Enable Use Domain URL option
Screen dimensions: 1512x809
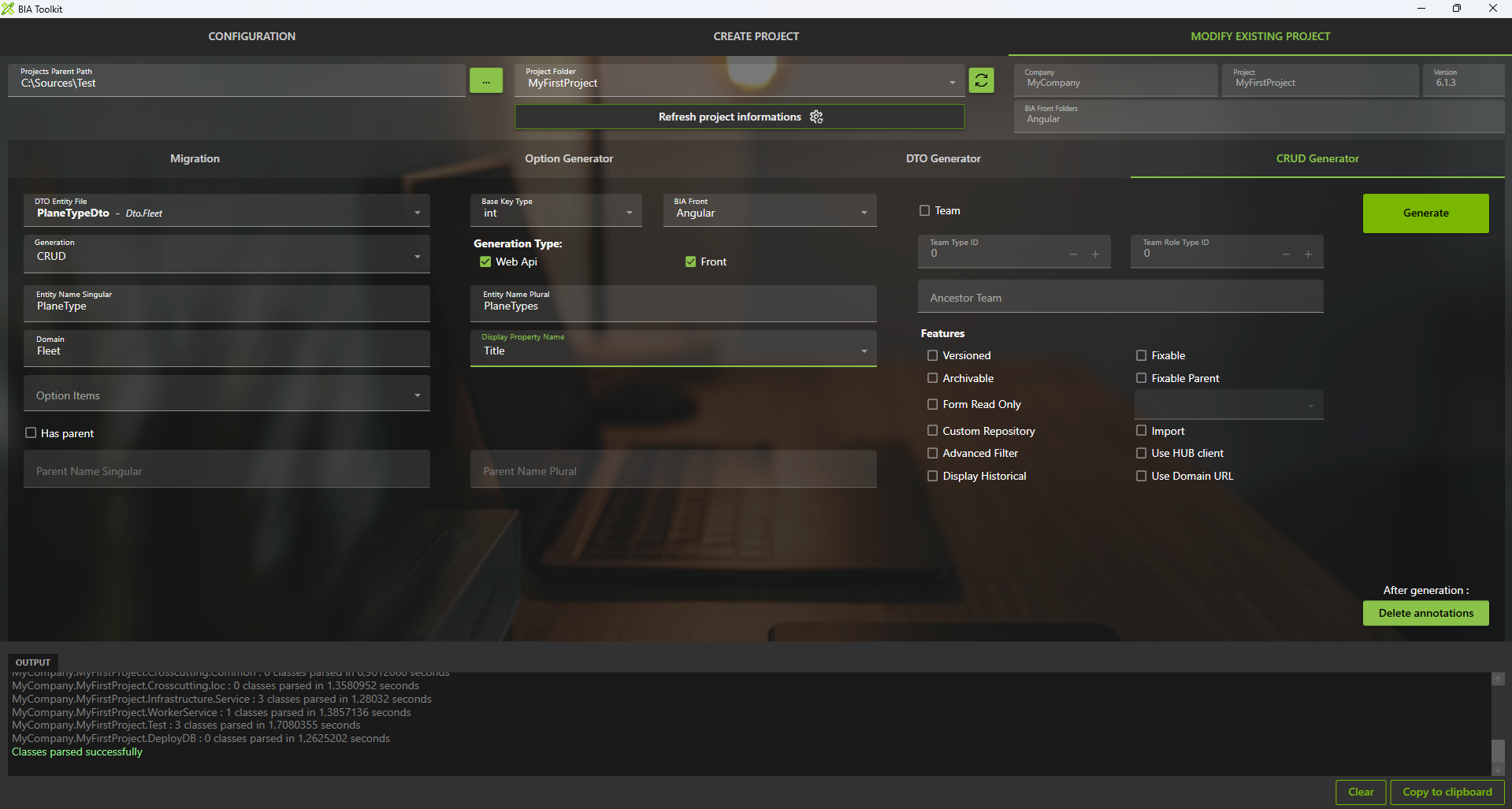(x=1141, y=476)
